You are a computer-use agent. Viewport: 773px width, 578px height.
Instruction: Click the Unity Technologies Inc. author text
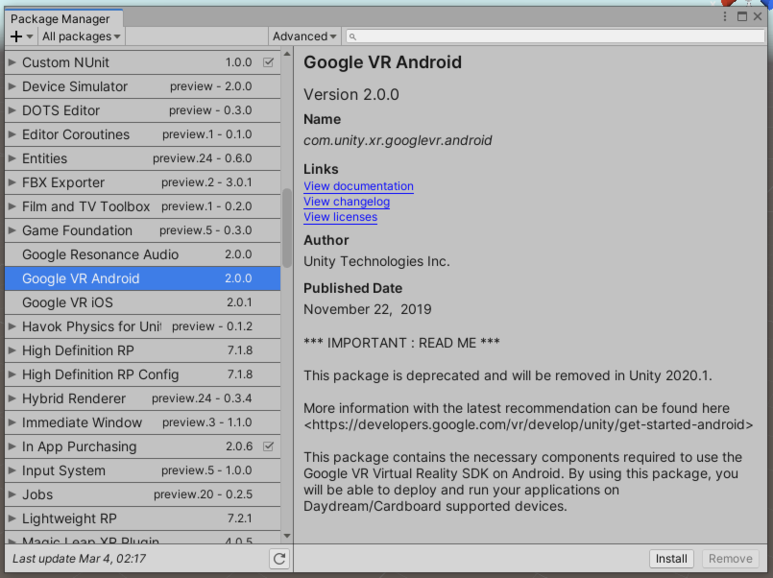376,261
